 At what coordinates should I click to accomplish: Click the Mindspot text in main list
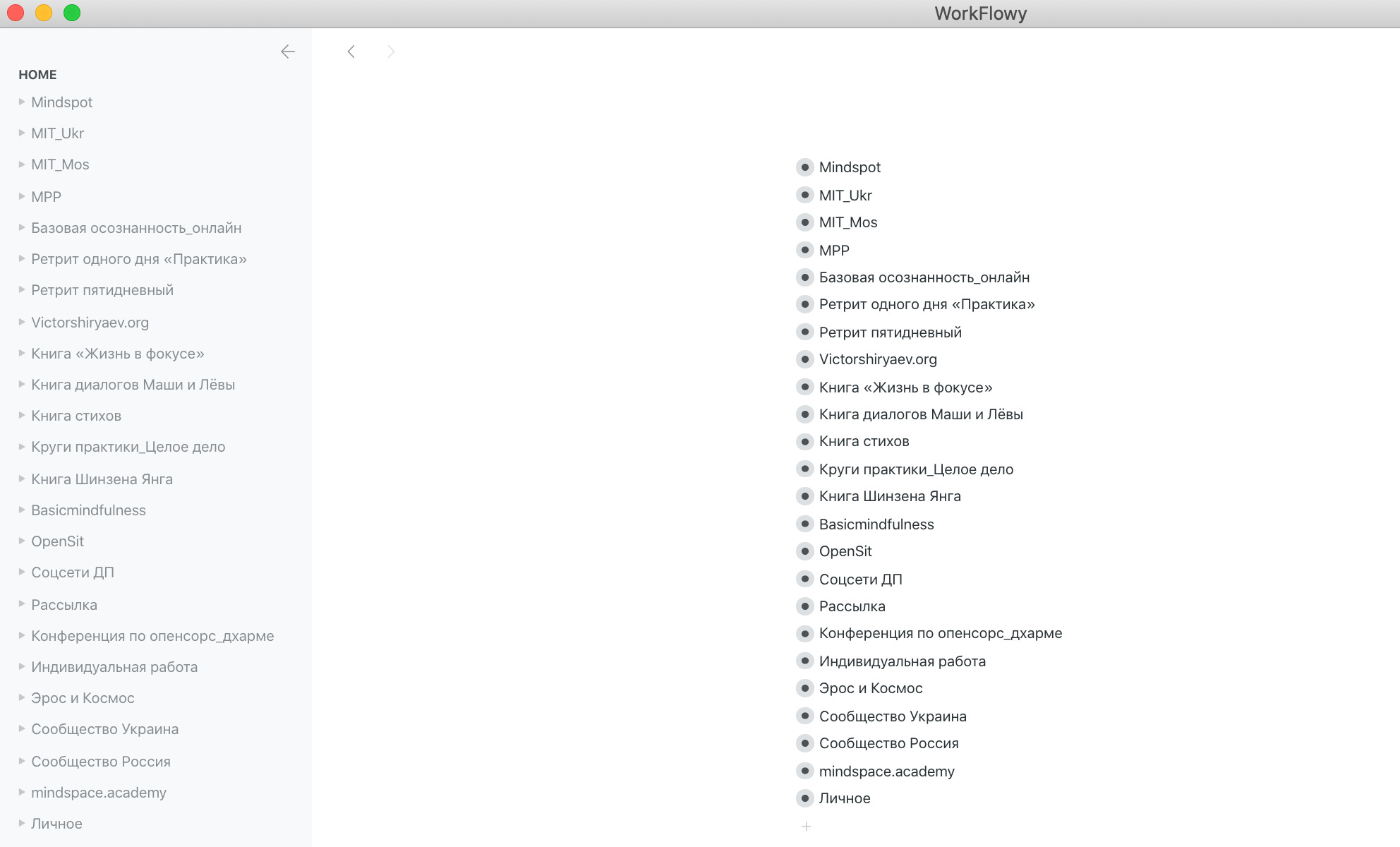(850, 167)
